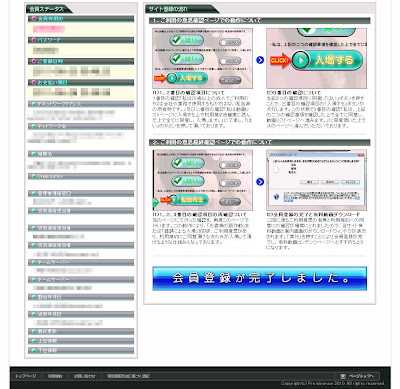Click the pink bullet icon beside パスワード
The height and width of the screenshot is (389, 400).
coord(34,40)
